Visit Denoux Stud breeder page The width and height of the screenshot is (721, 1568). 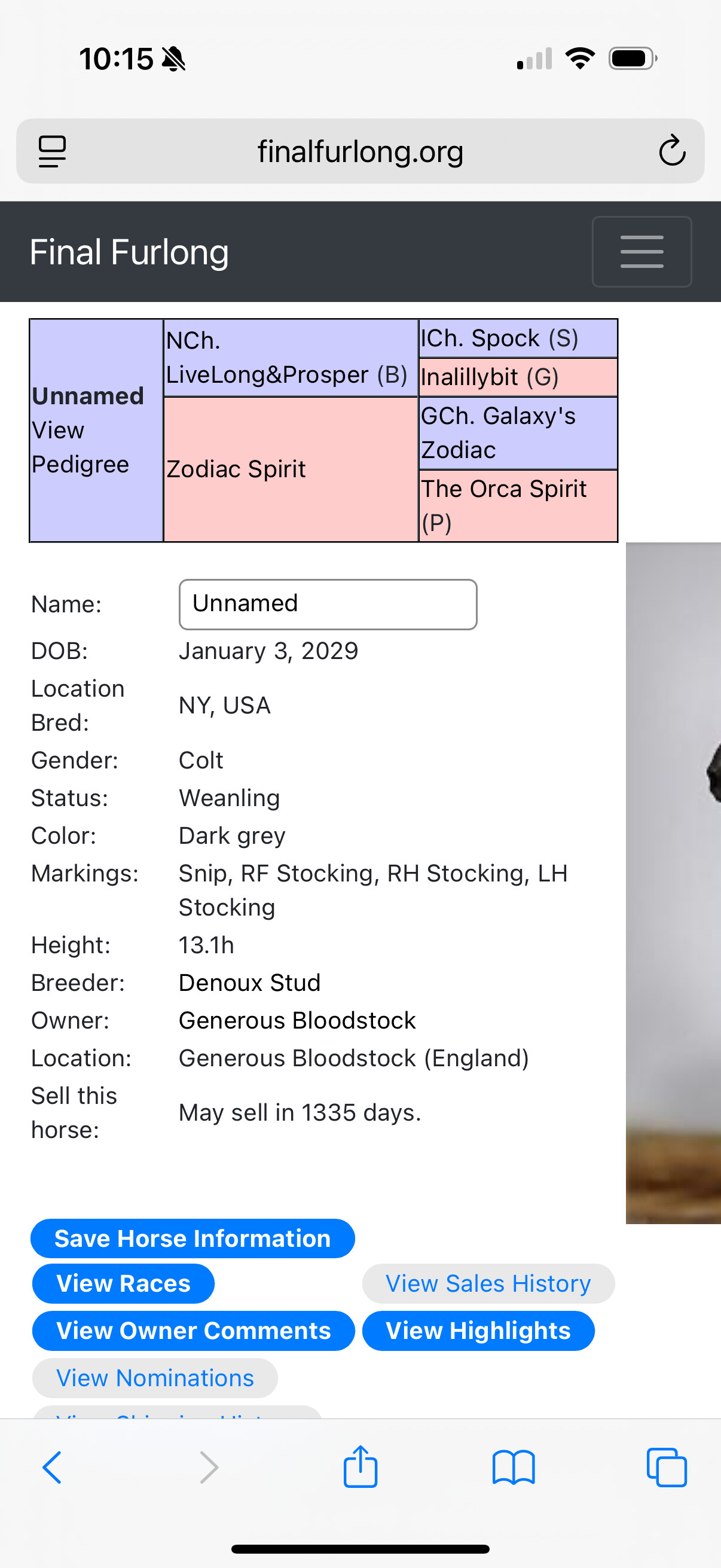(249, 983)
